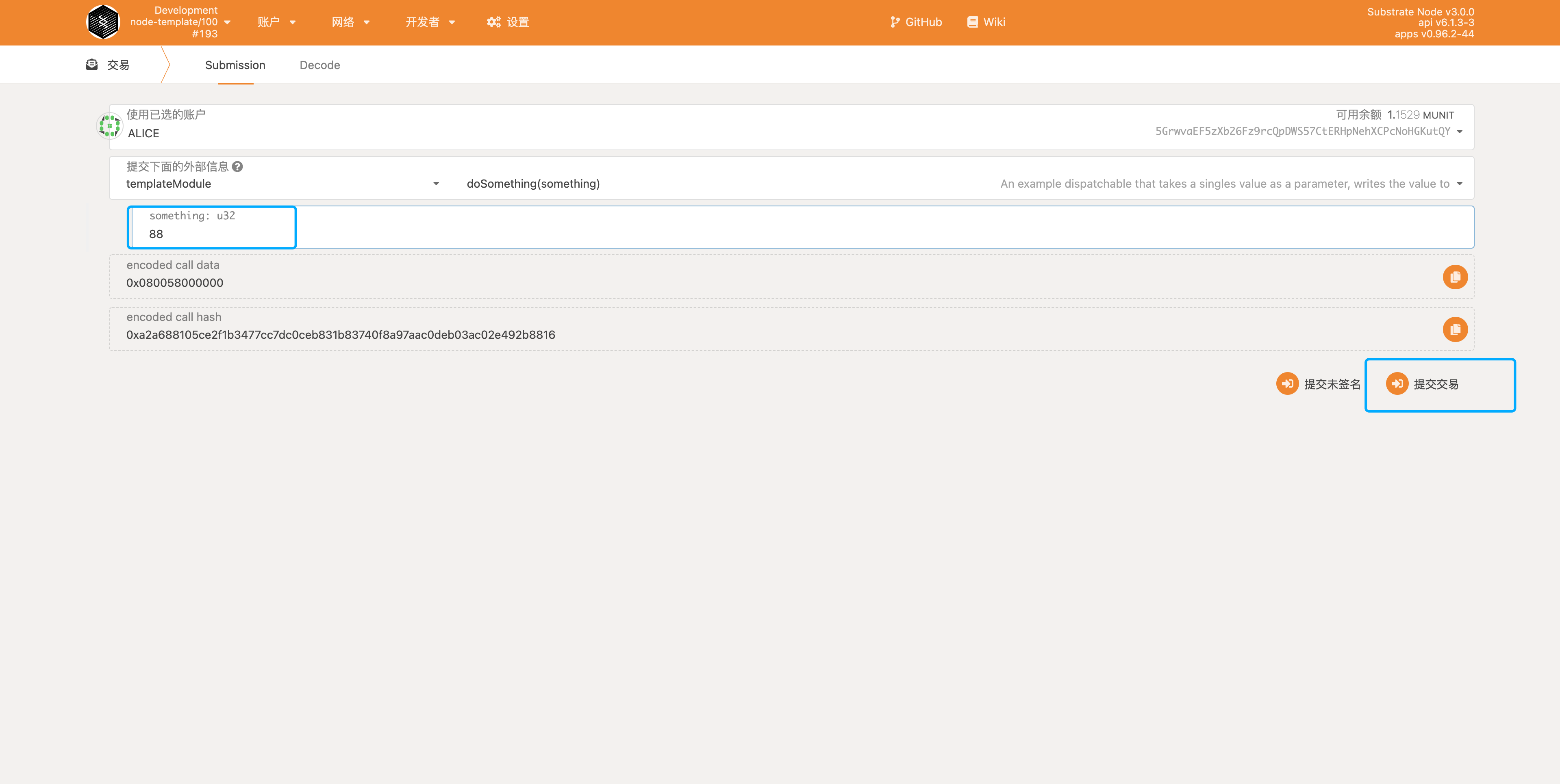The height and width of the screenshot is (784, 1560).
Task: Select the encoded call hash value text
Action: [340, 335]
